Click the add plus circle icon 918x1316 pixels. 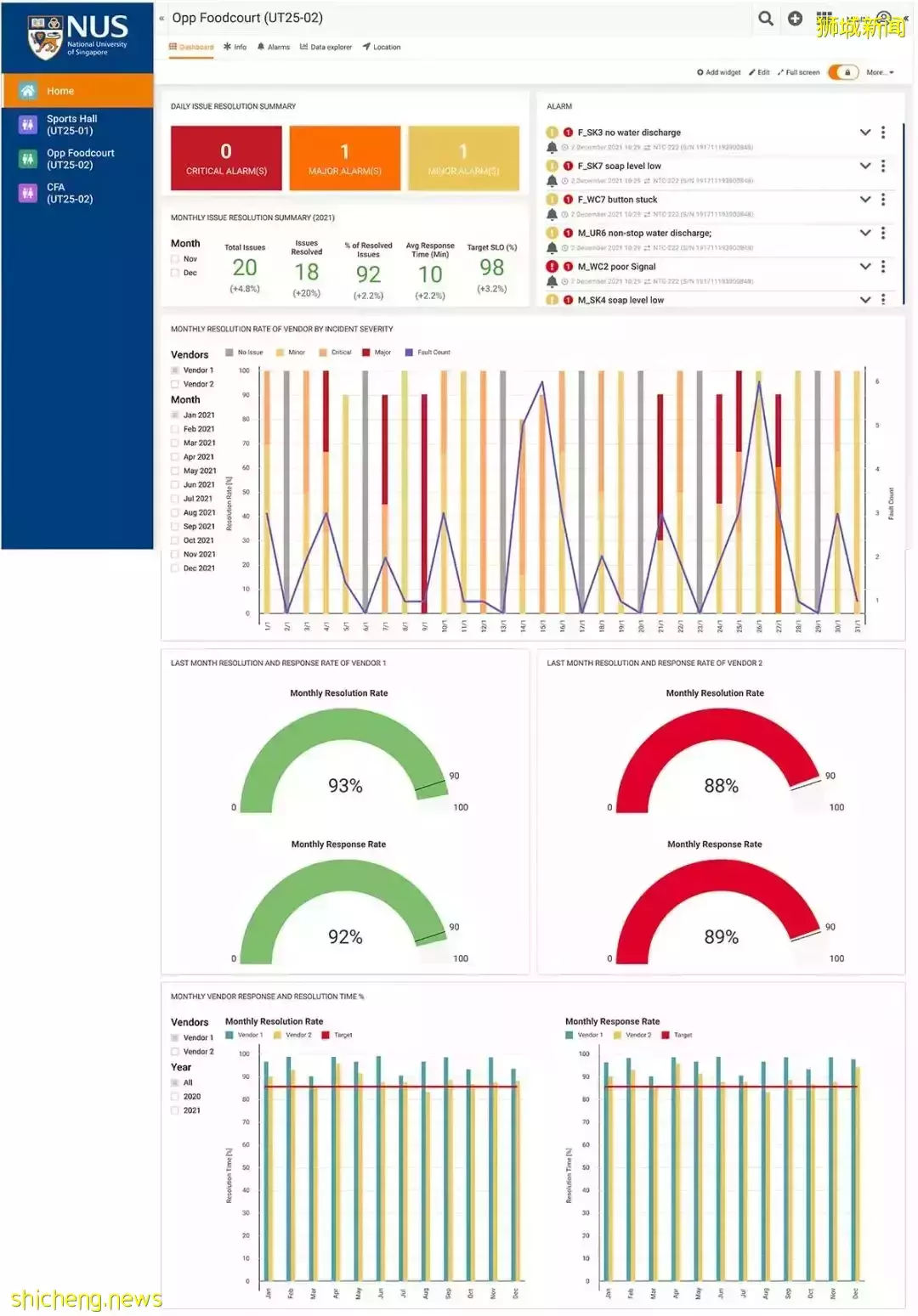[795, 19]
